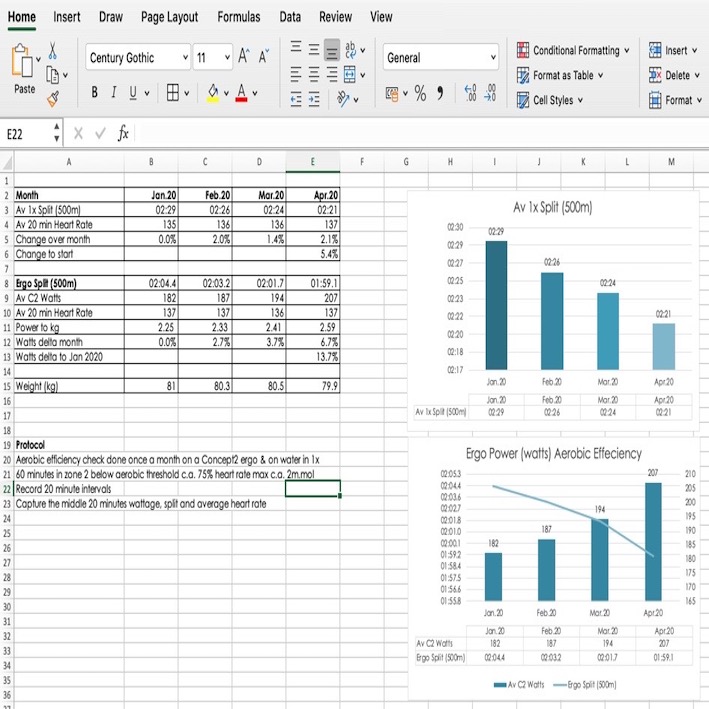This screenshot has width=709, height=709.
Task: Click into the formula bar
Action: click(x=421, y=133)
